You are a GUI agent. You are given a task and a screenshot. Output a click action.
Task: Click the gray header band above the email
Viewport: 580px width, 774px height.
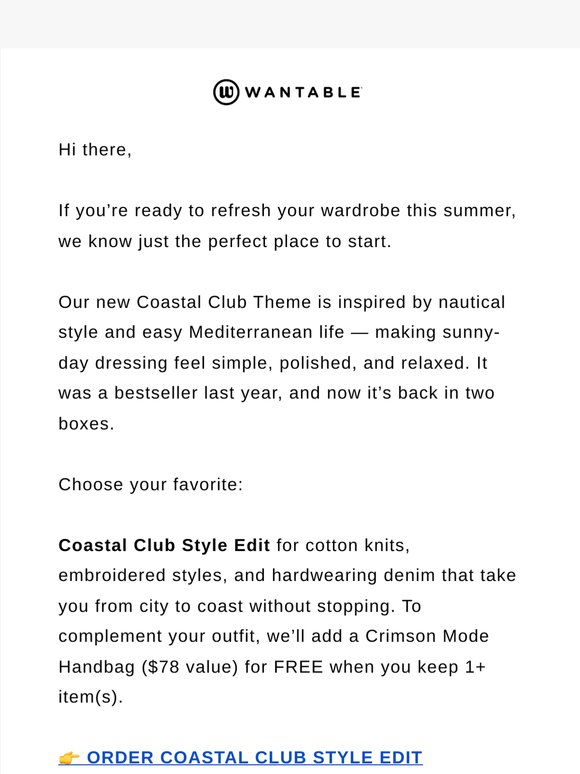click(290, 24)
